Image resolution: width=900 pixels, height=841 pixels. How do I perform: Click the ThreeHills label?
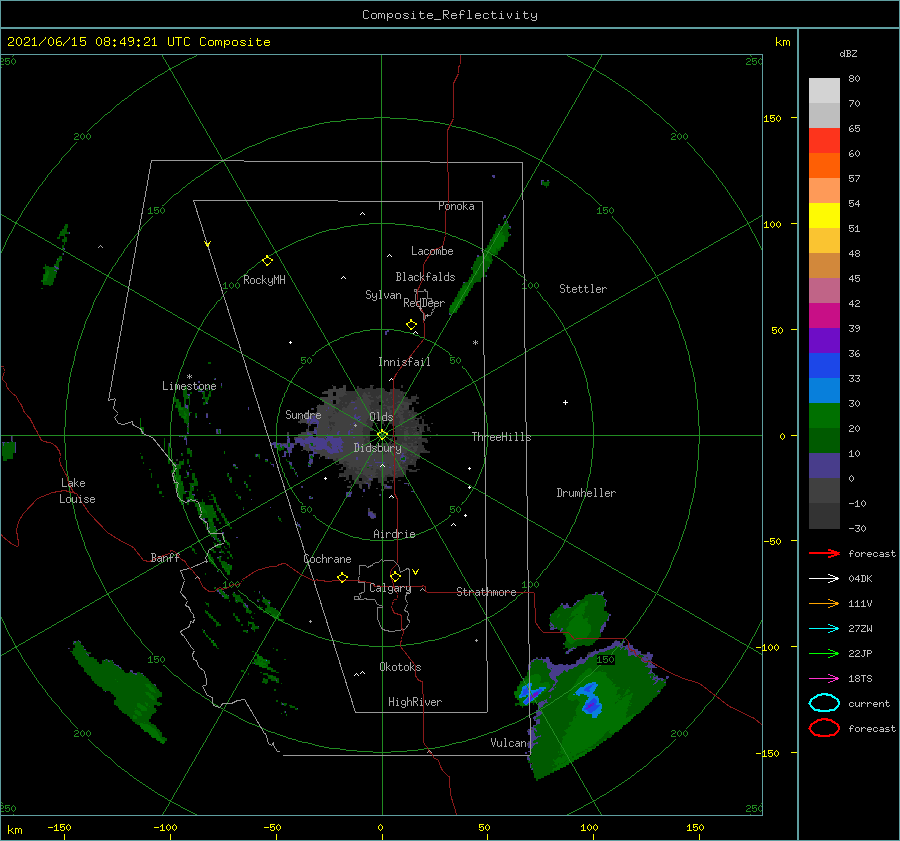click(x=502, y=437)
